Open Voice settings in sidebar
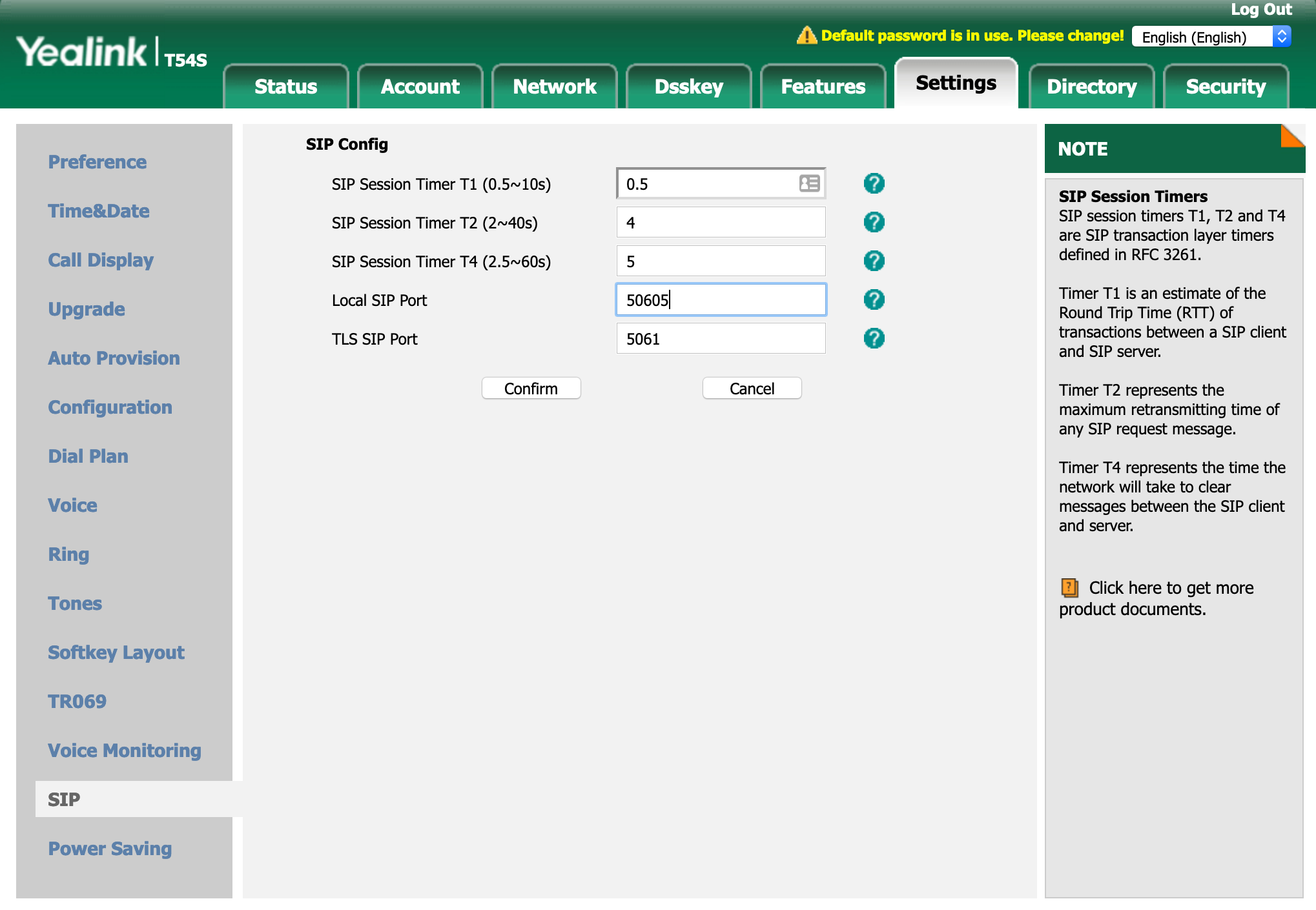1316x910 pixels. (72, 505)
